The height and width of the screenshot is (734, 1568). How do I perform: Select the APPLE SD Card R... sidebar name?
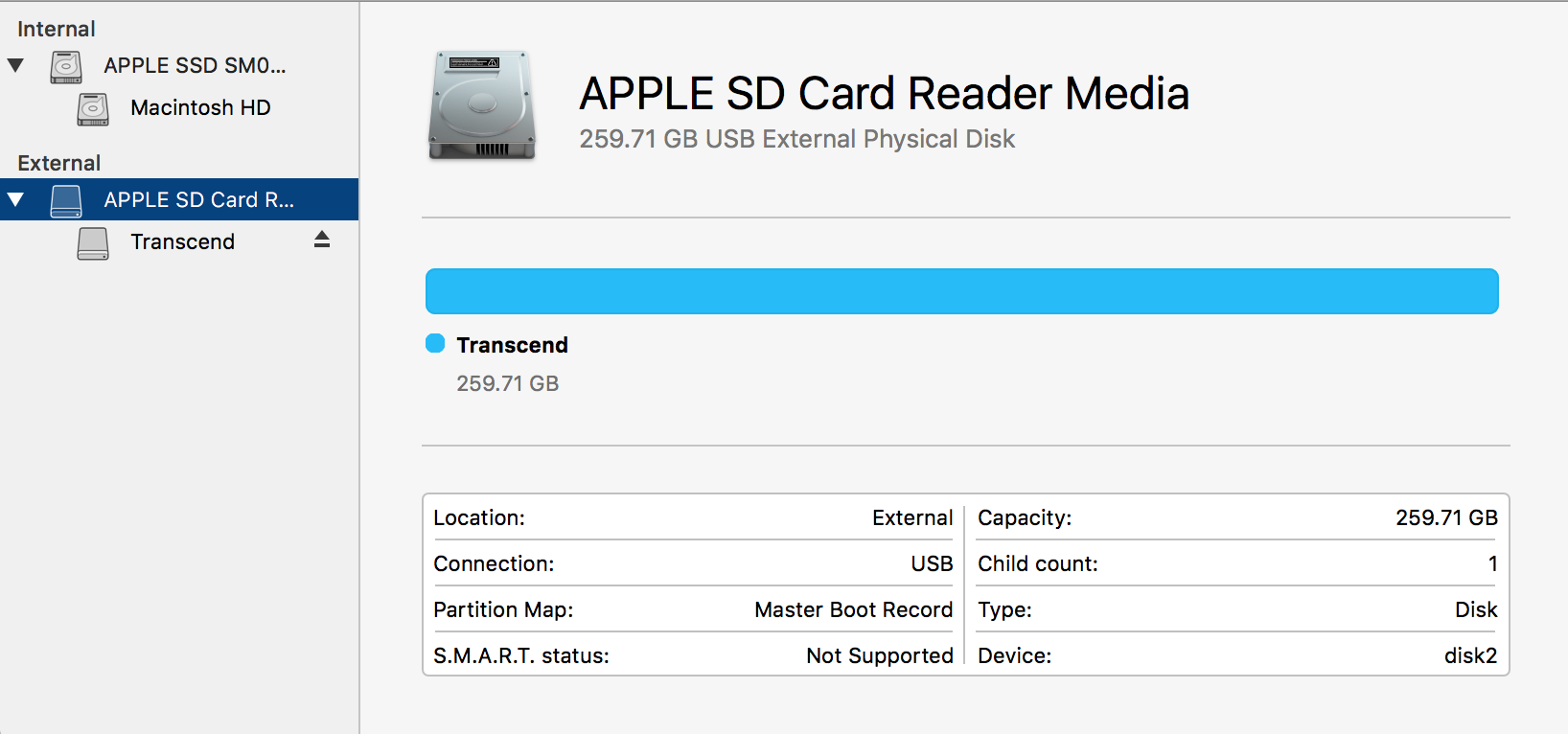coord(198,199)
